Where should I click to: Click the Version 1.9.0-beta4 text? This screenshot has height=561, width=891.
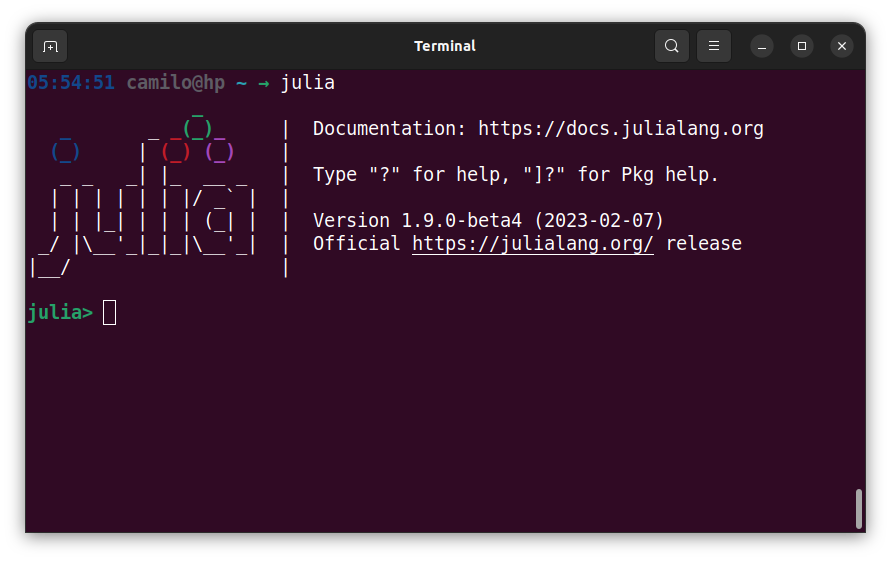pos(488,221)
